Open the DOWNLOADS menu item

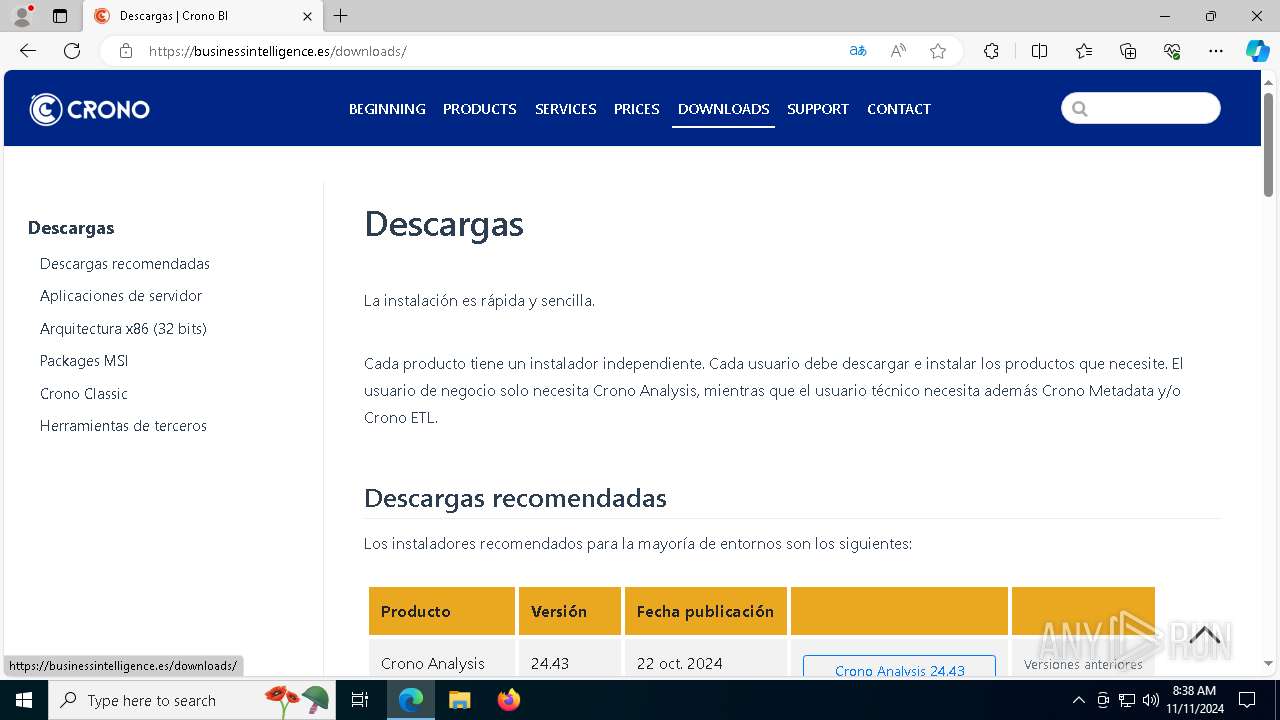[724, 109]
